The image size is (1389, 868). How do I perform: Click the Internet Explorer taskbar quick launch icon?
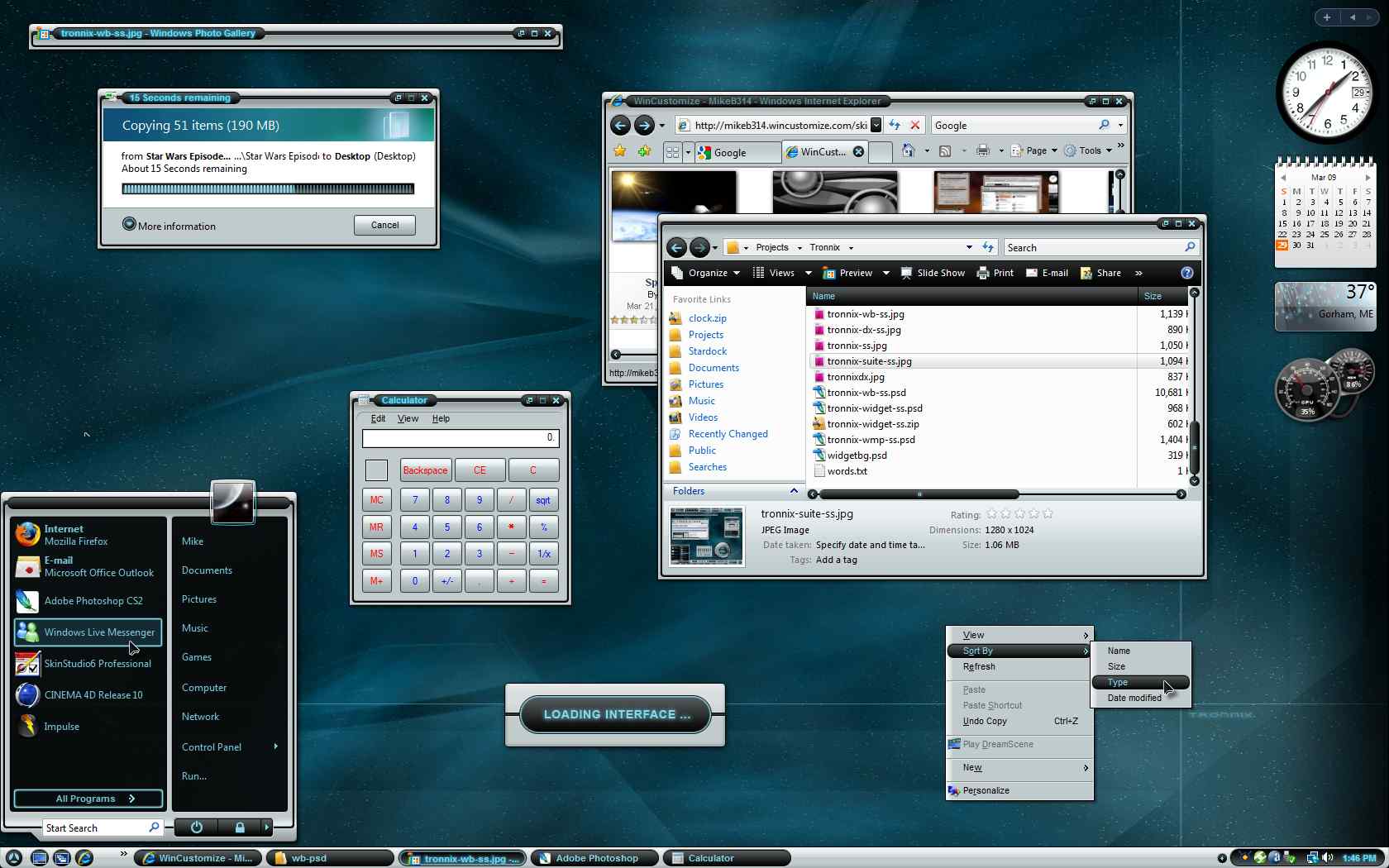[84, 857]
